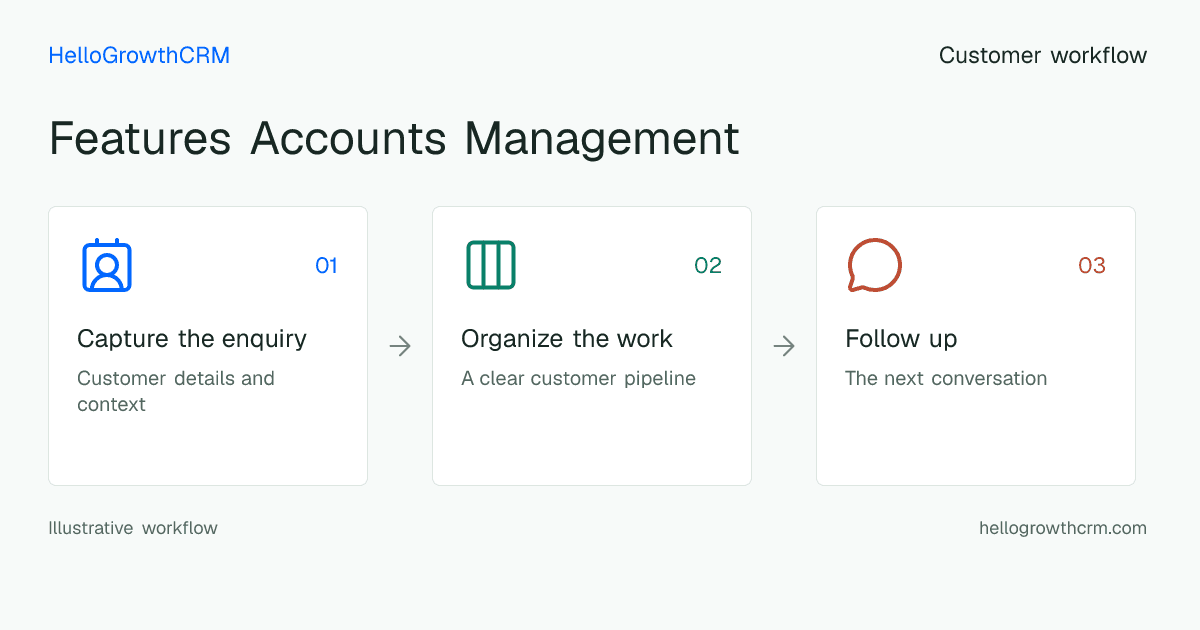Open the HelloGrowthCRM brand link

click(x=139, y=55)
